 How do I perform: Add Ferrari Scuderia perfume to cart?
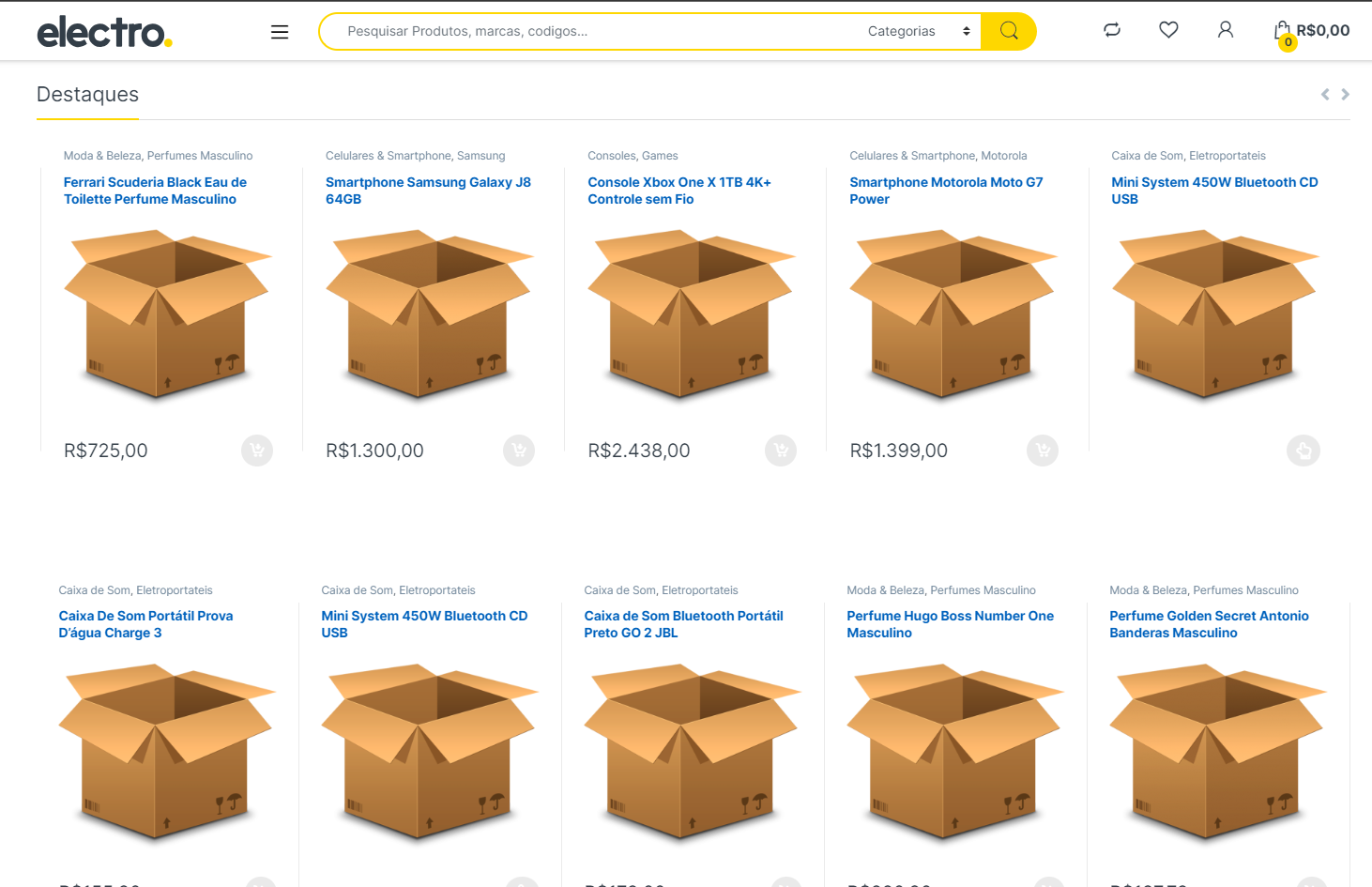click(x=257, y=451)
